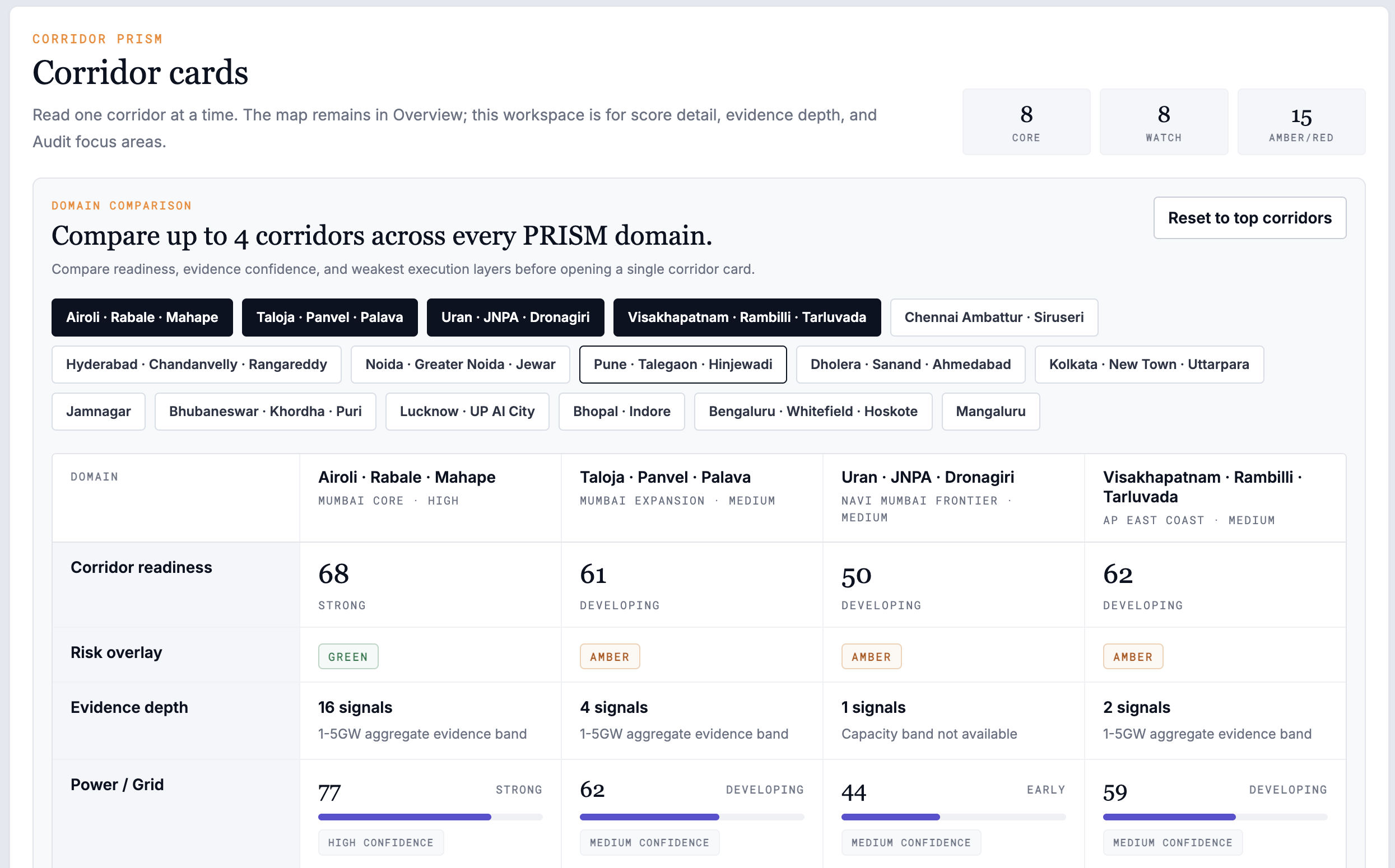Viewport: 1395px width, 868px height.
Task: Select Noida · Greater Noida · Jewar chip
Action: (x=460, y=365)
